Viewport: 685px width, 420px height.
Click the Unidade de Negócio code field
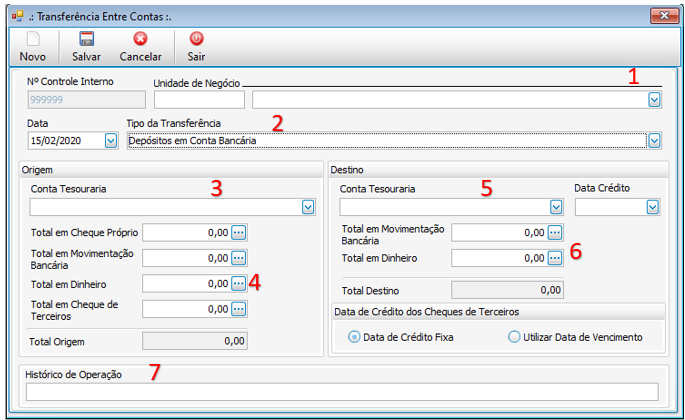pyautogui.click(x=199, y=100)
